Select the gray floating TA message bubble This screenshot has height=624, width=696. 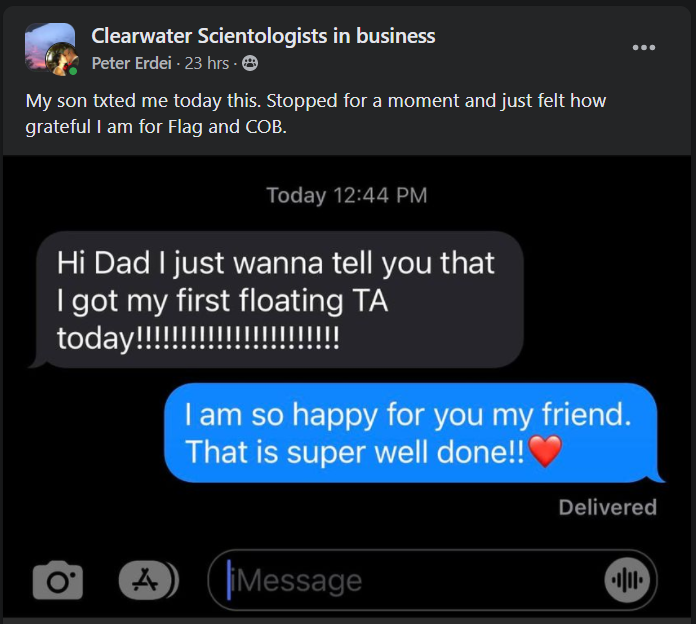[275, 299]
